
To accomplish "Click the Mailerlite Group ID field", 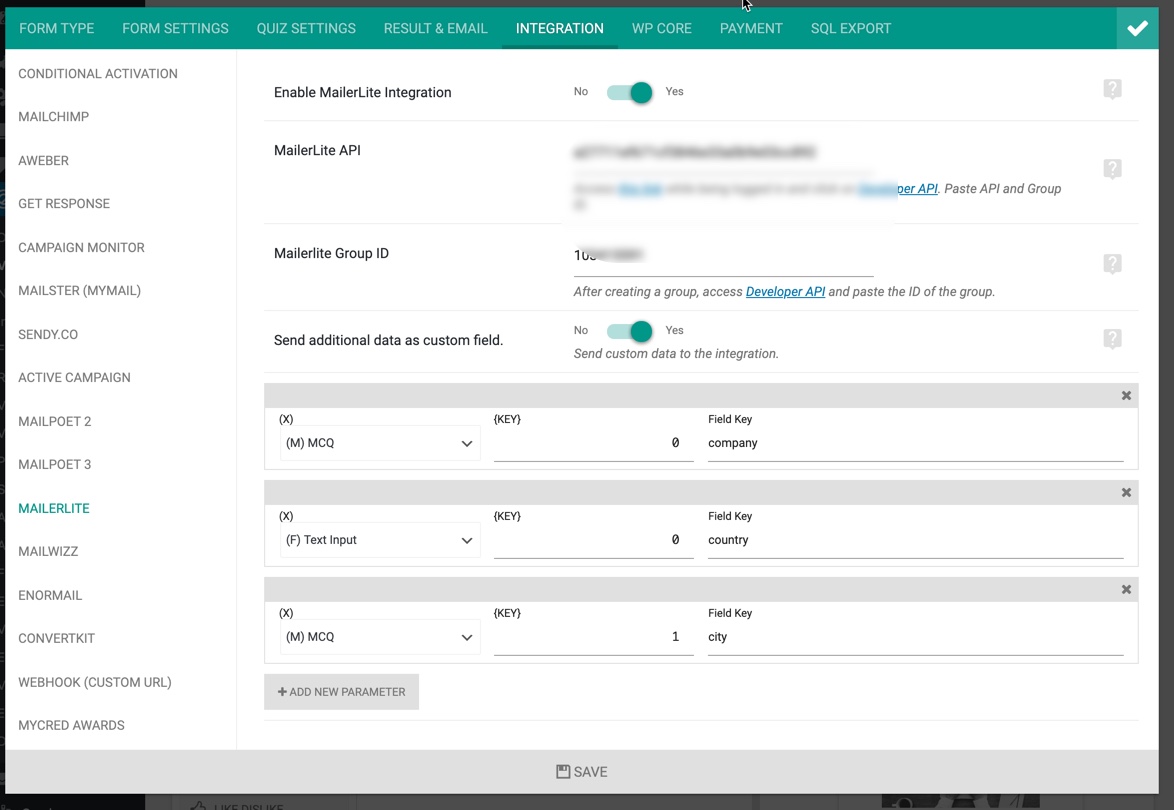I will (x=723, y=257).
